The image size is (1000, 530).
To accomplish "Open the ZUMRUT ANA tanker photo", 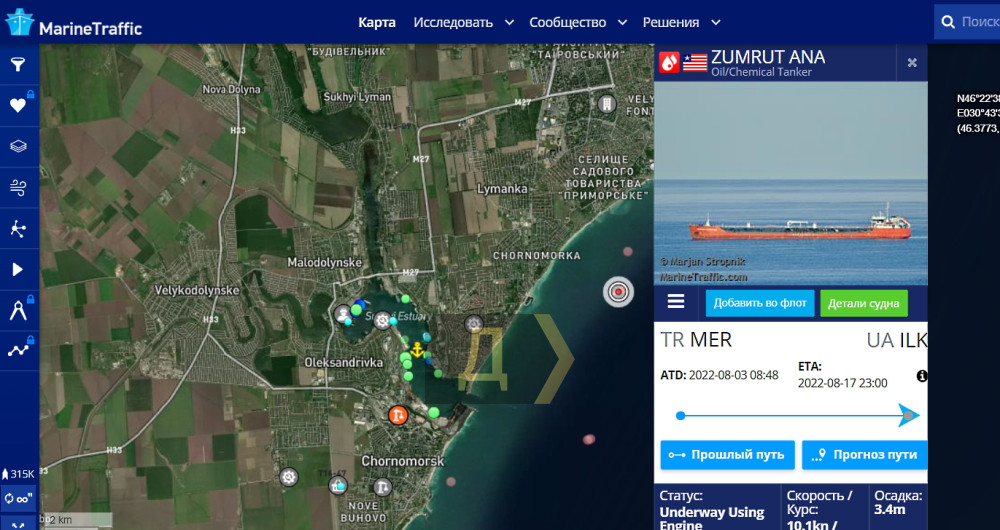I will [x=791, y=183].
